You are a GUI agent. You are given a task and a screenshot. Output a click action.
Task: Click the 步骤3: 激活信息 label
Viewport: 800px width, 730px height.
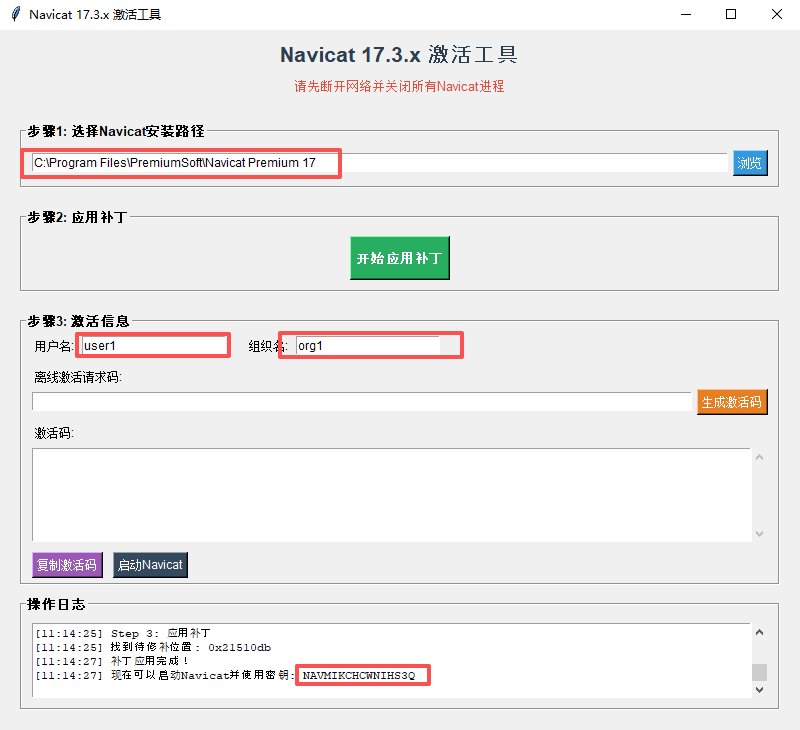pos(79,321)
